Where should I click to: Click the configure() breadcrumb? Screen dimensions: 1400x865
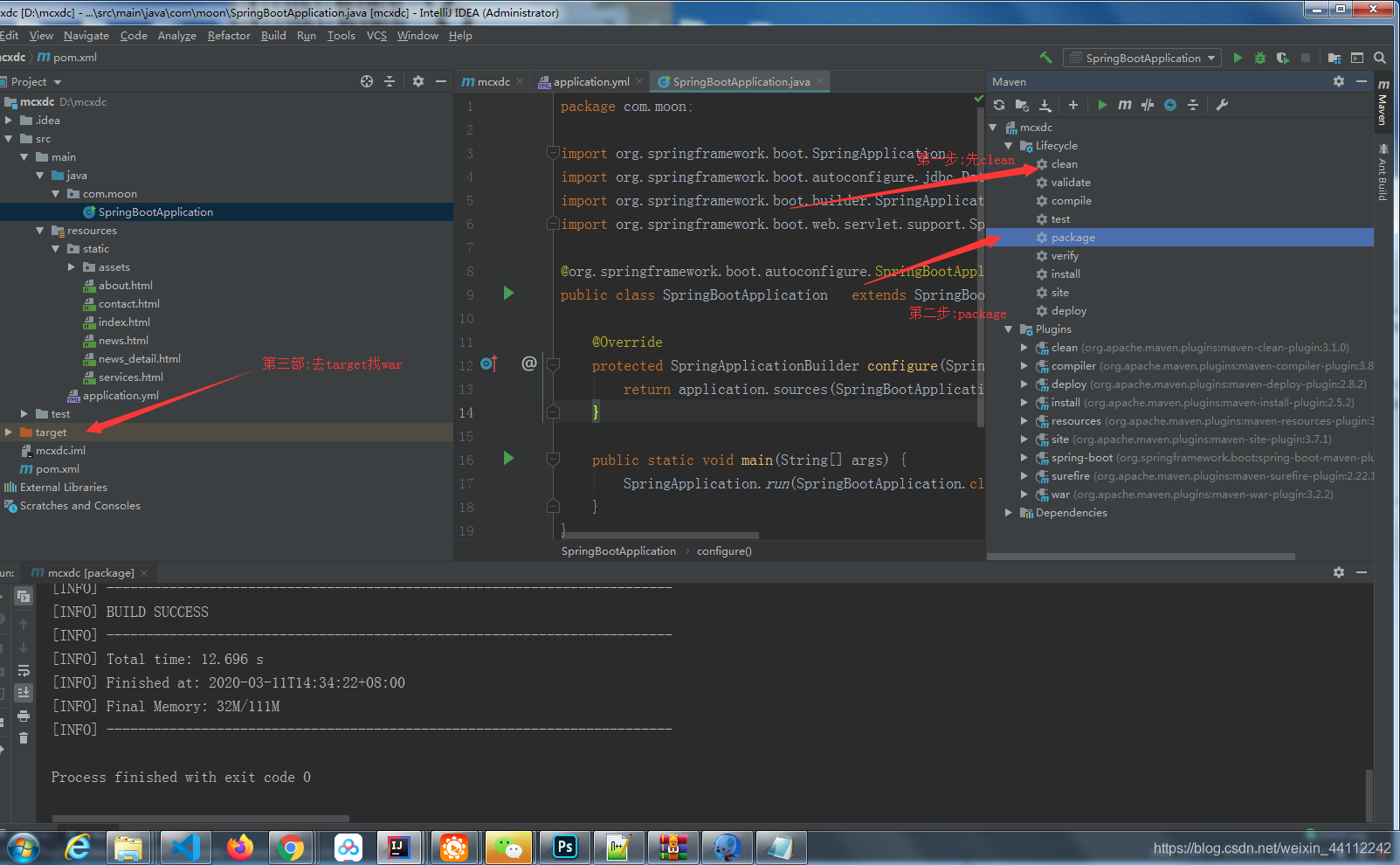coord(724,551)
